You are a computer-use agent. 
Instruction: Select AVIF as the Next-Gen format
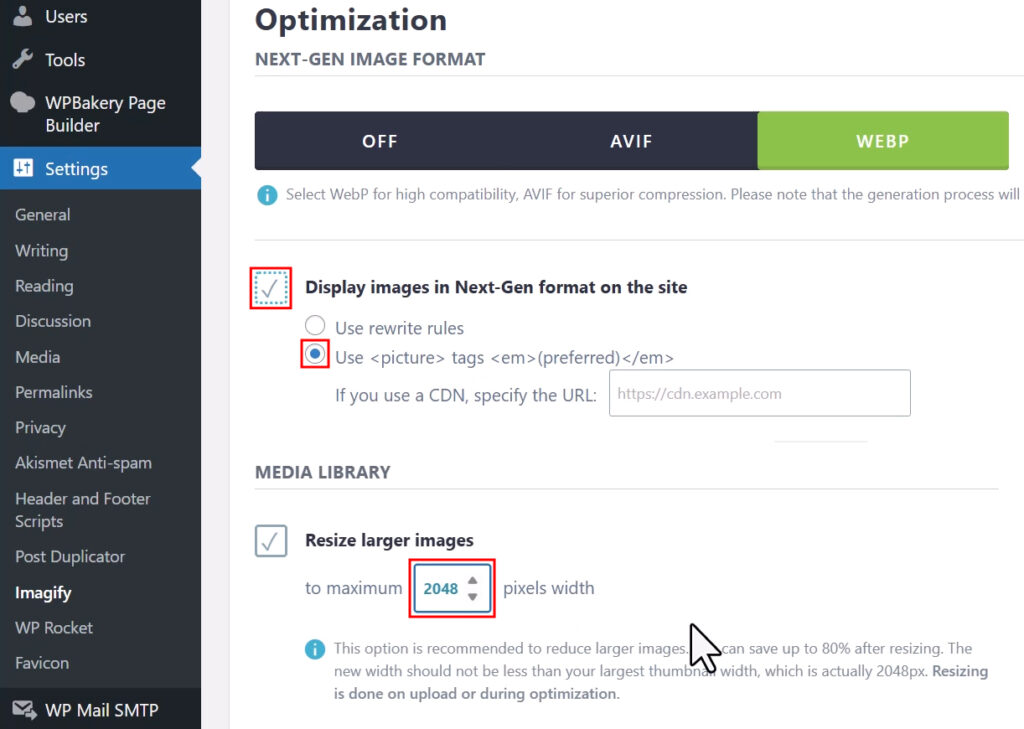click(x=630, y=141)
